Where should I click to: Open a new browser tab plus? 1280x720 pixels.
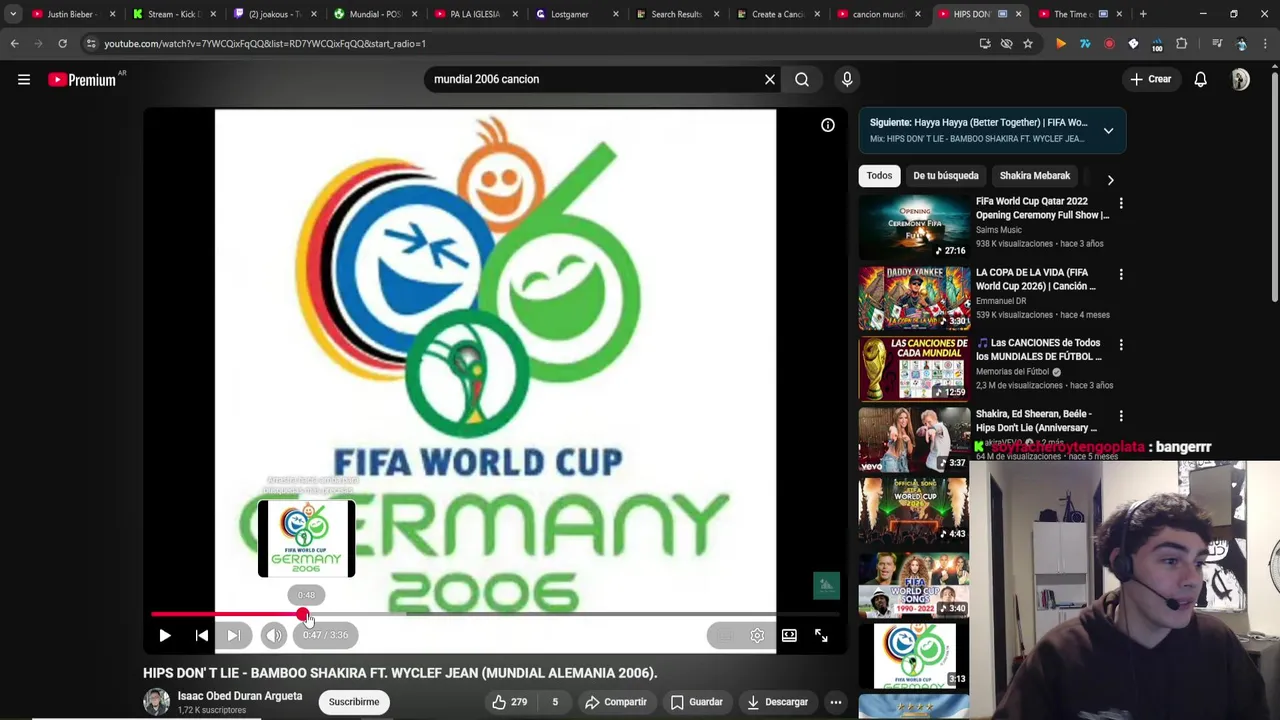pos(1143,14)
